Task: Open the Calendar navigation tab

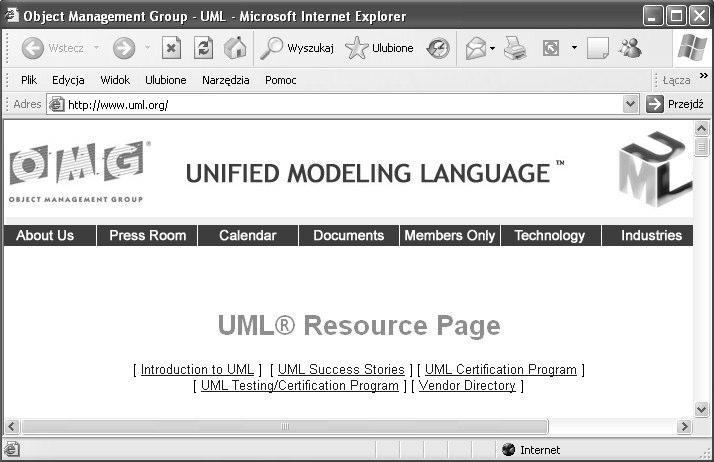Action: 248,235
